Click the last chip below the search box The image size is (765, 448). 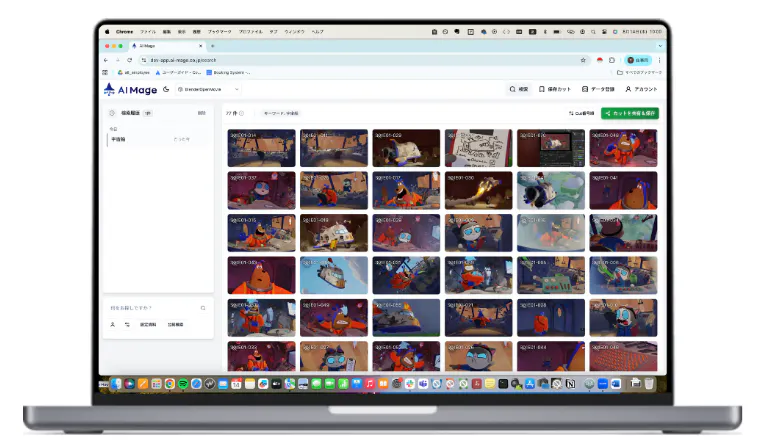(175, 325)
